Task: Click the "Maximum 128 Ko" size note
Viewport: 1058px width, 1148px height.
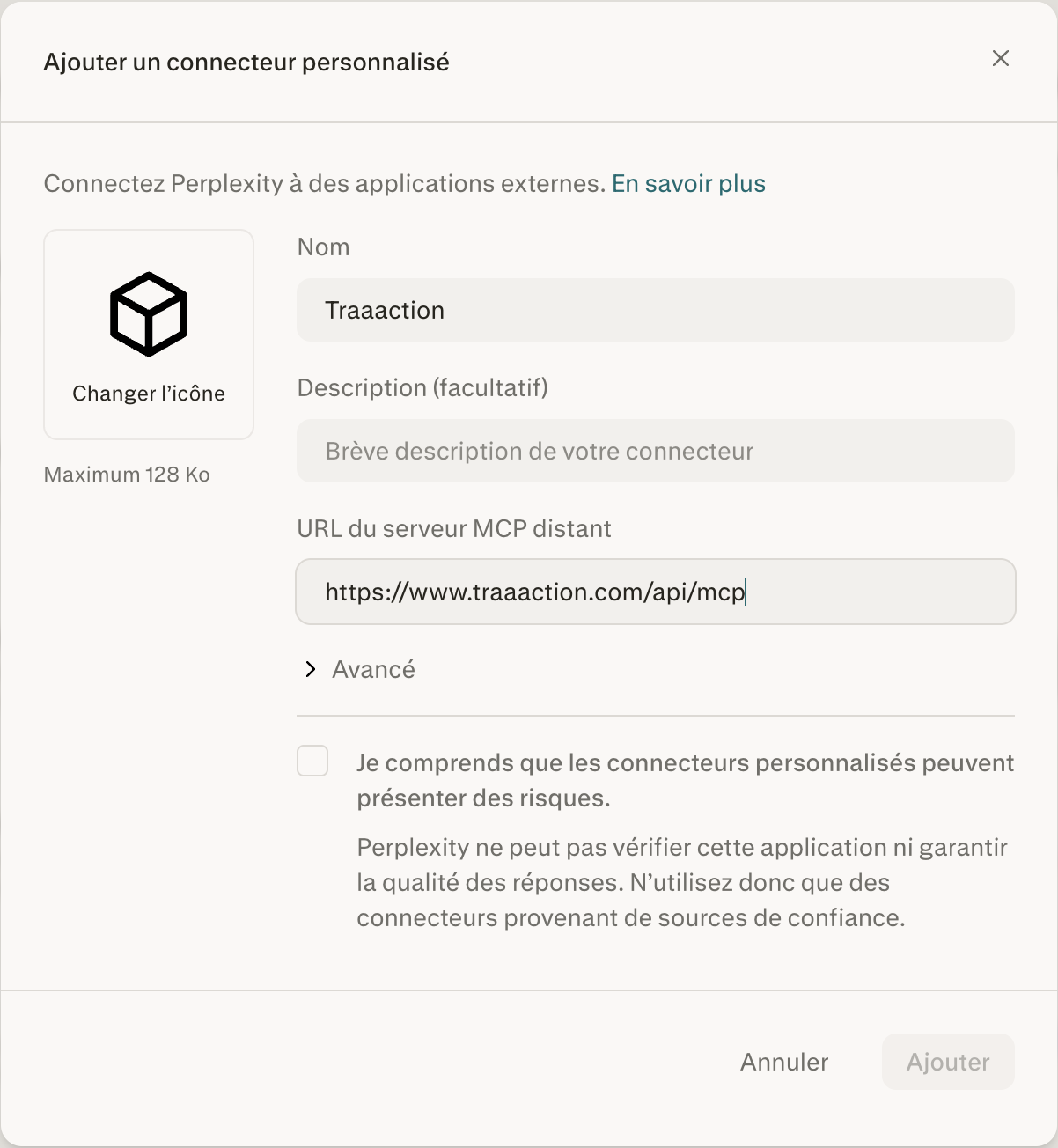Action: point(127,475)
